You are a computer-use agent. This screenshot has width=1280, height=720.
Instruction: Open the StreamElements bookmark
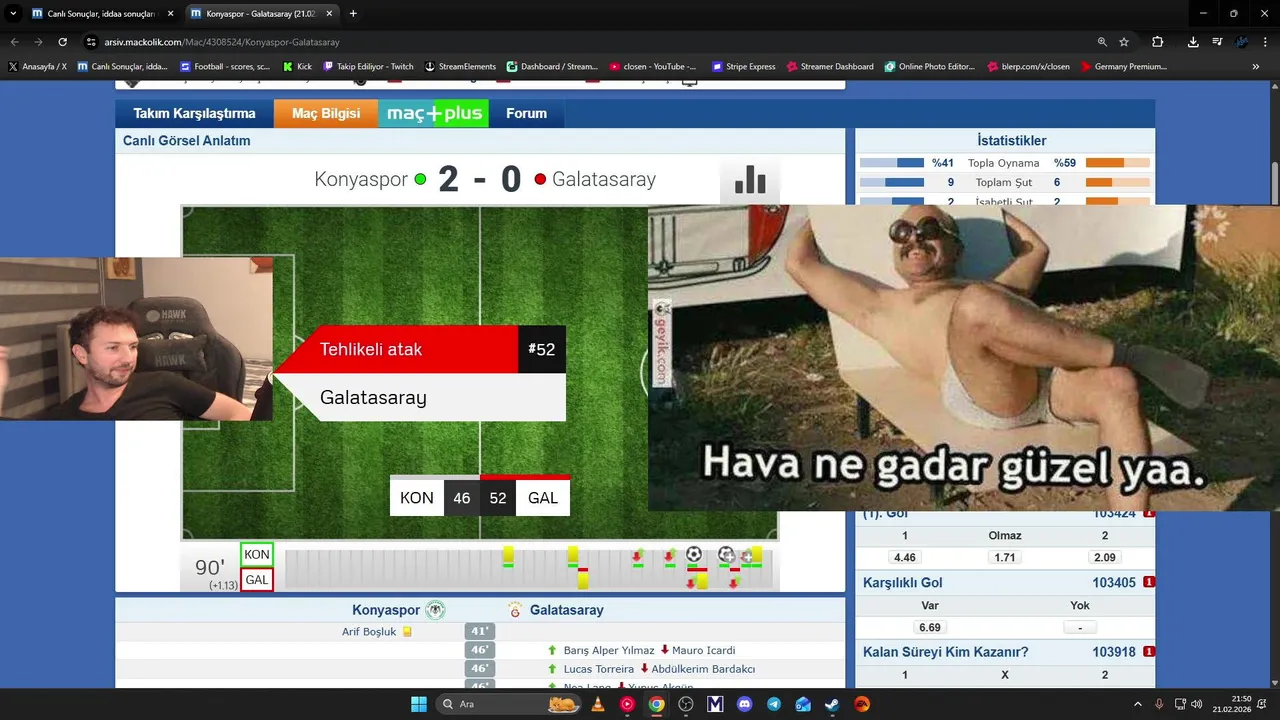point(460,66)
